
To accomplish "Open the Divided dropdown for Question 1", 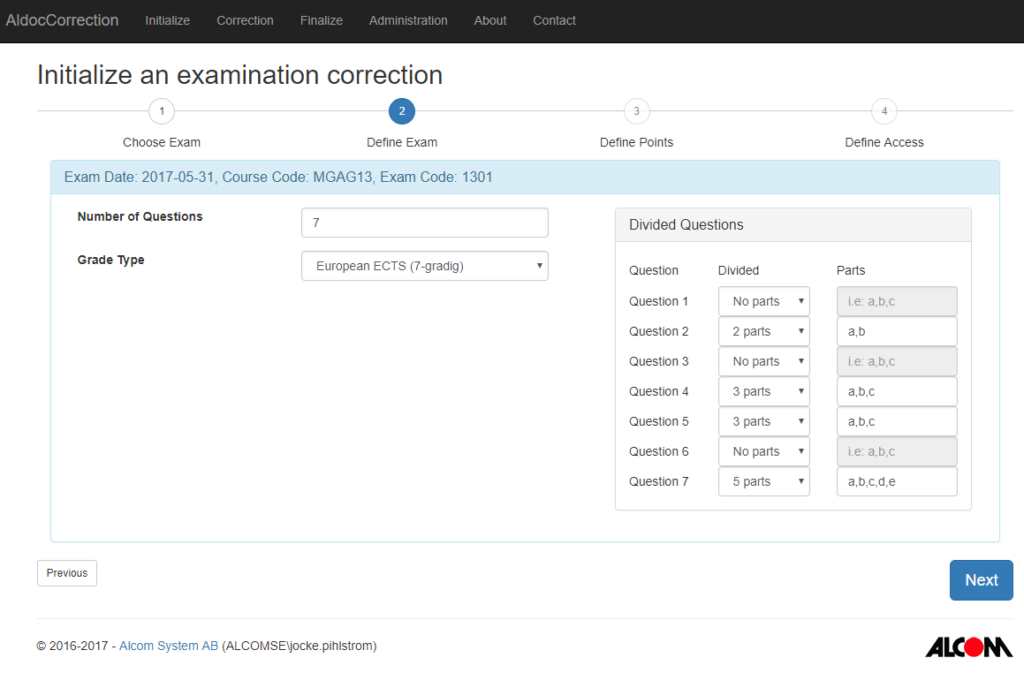I will pyautogui.click(x=763, y=301).
